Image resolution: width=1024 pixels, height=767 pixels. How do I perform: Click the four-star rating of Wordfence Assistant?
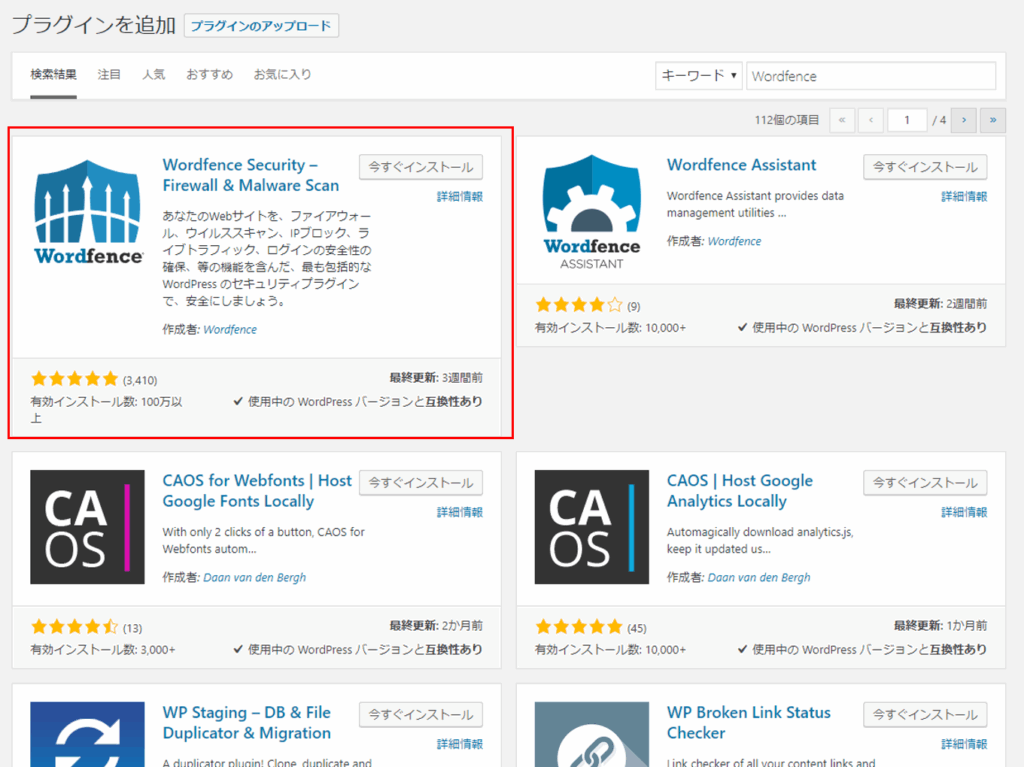click(579, 305)
